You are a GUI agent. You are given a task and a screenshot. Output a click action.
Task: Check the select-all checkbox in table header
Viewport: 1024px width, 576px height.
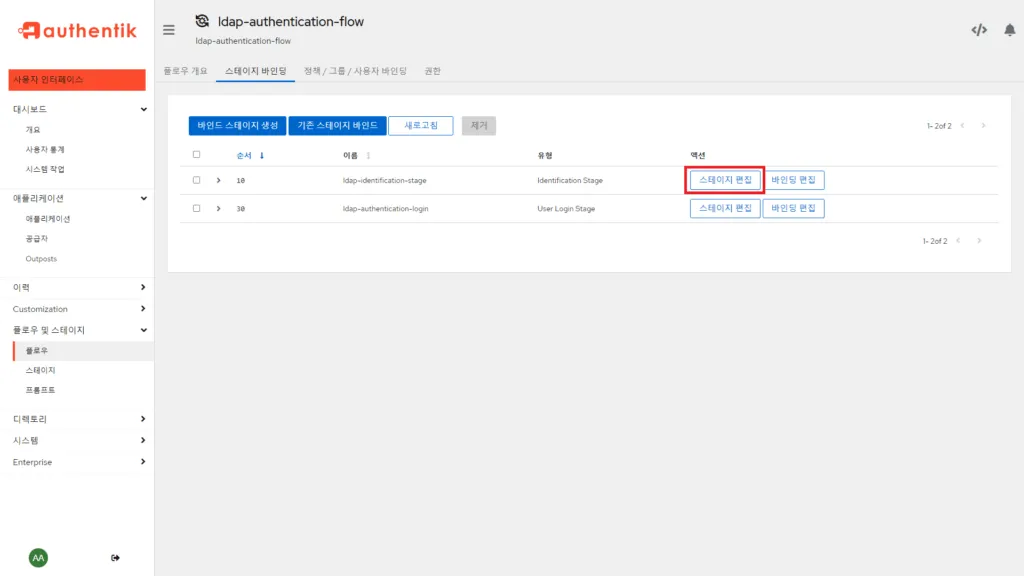pyautogui.click(x=195, y=155)
